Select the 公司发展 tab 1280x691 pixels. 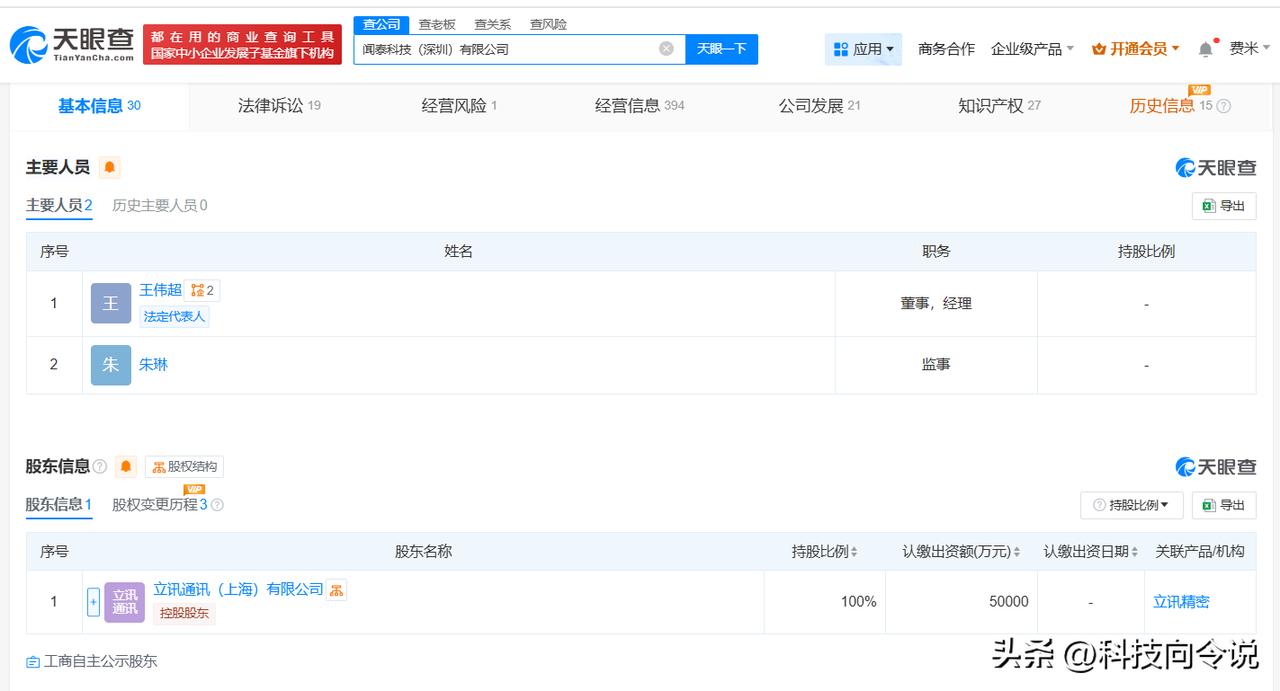point(819,106)
